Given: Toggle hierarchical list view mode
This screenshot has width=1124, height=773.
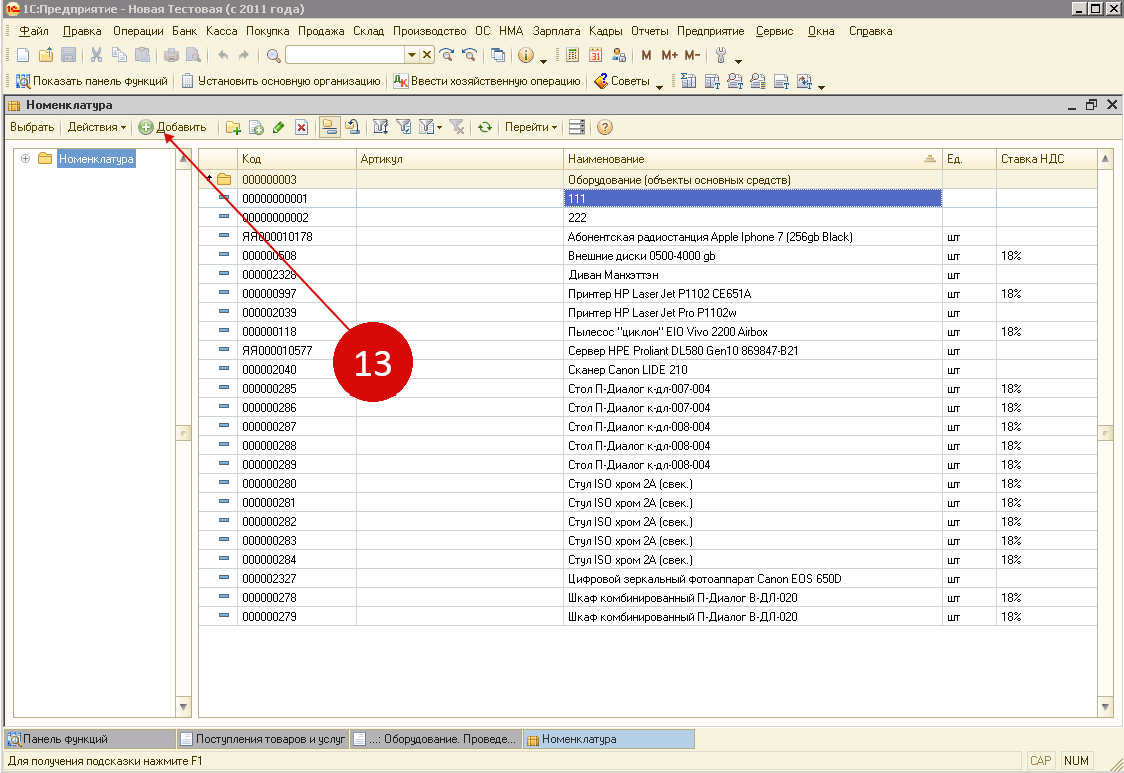Looking at the screenshot, I should coord(329,127).
